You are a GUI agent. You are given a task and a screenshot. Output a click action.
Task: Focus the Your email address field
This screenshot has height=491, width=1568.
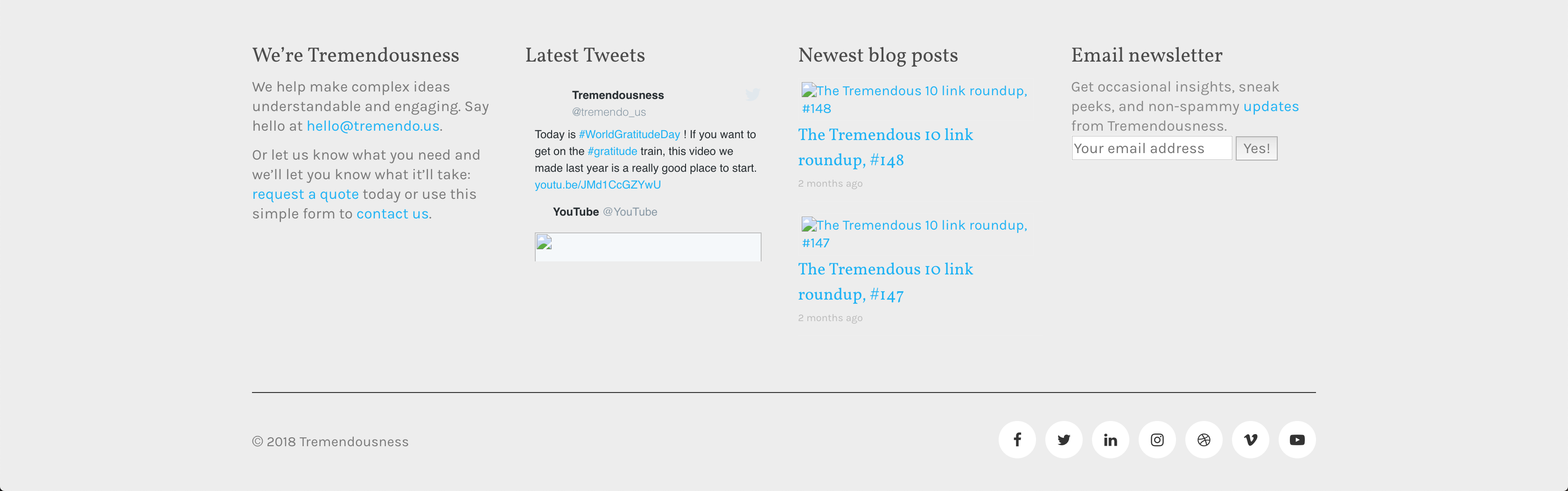click(1151, 148)
